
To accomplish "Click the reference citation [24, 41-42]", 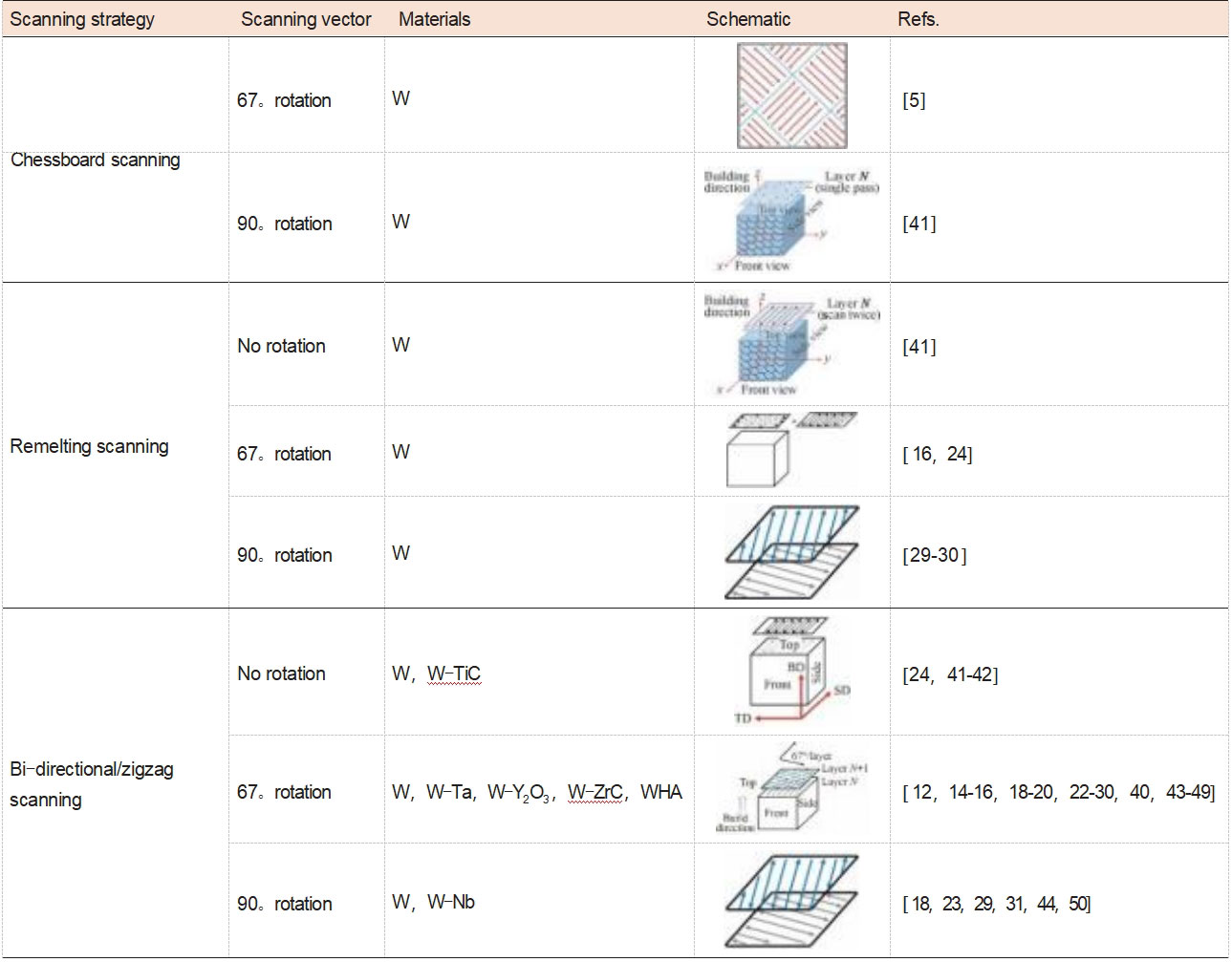I will pyautogui.click(x=950, y=674).
